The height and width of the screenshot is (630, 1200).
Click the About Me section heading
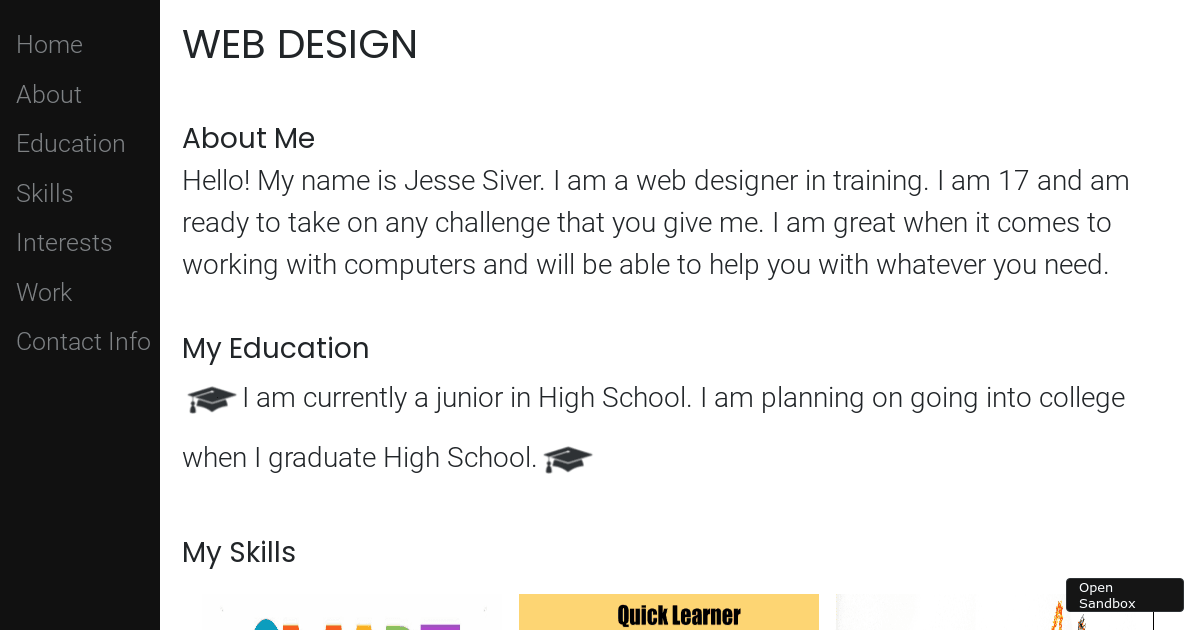coord(248,138)
